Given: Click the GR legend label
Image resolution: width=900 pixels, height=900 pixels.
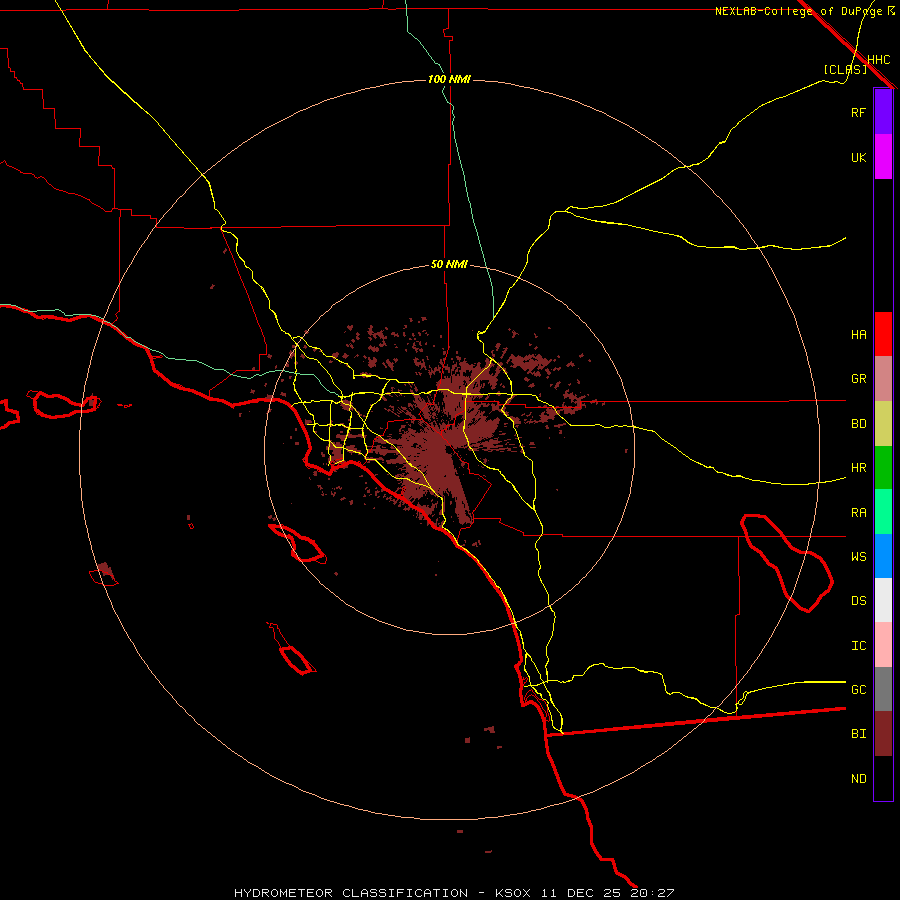Looking at the screenshot, I should pos(858,379).
